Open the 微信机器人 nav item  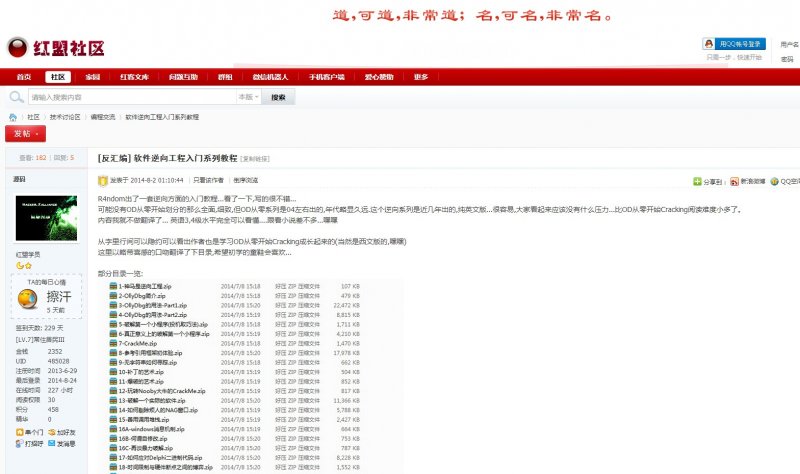pos(270,77)
